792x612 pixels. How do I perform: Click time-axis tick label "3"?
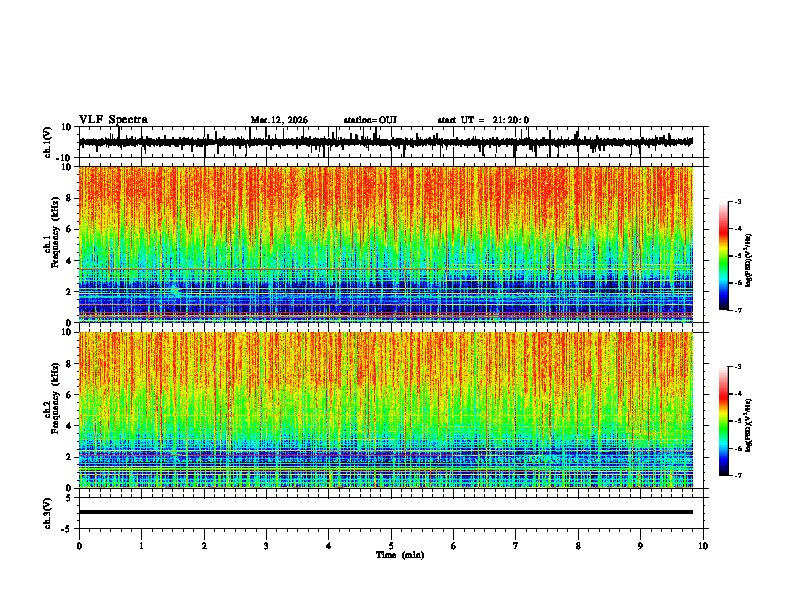(266, 546)
